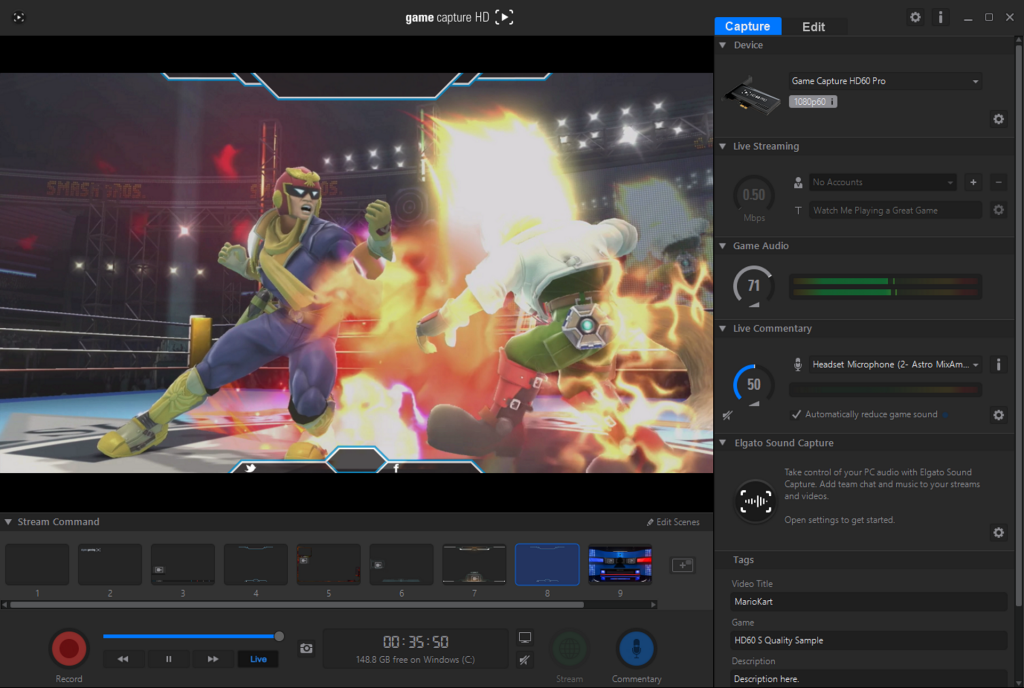Toggle the speaker mute icon near timer
Image resolution: width=1024 pixels, height=688 pixels.
524,660
